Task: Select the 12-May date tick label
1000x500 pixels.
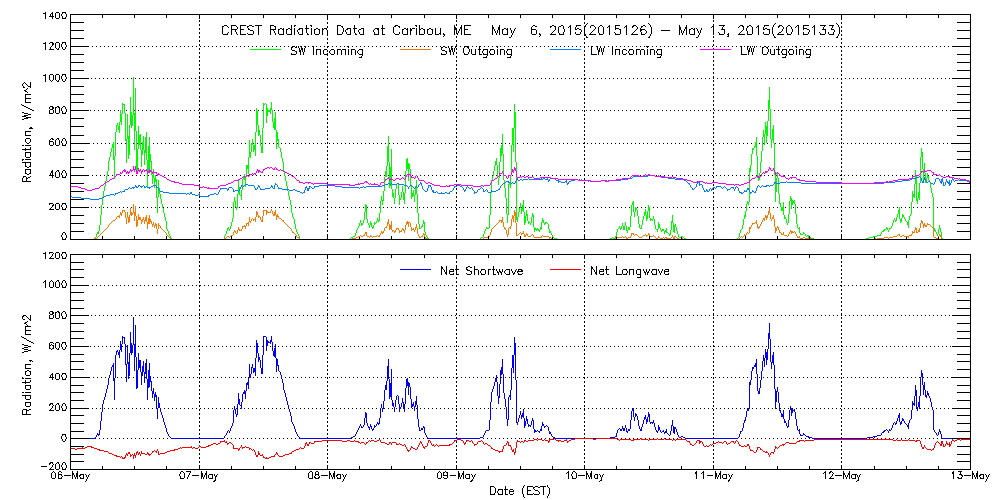Action: (x=841, y=476)
